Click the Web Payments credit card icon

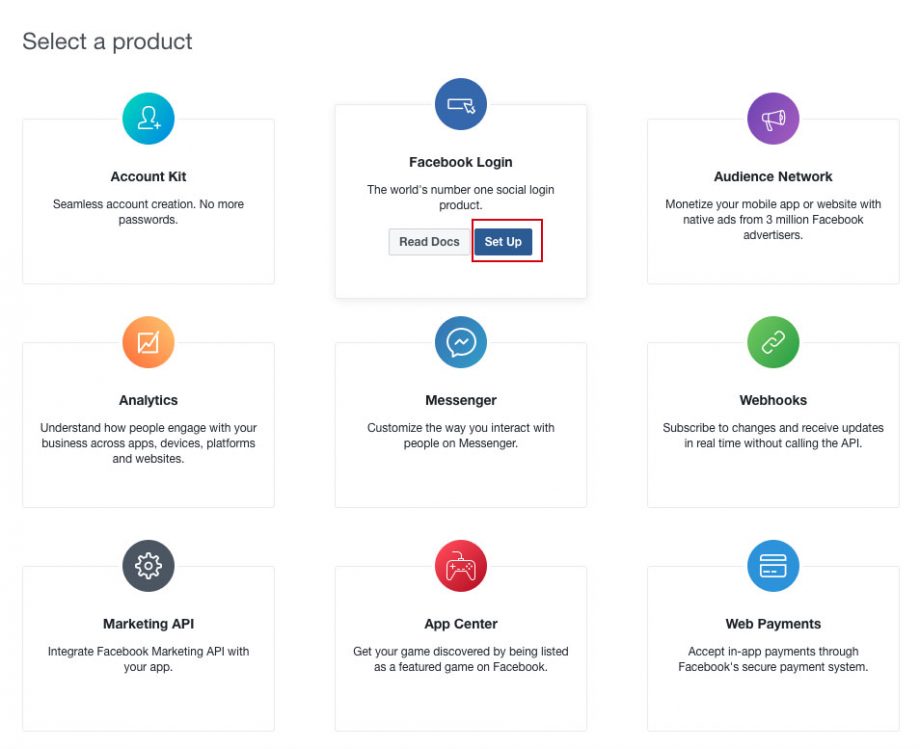[x=773, y=566]
